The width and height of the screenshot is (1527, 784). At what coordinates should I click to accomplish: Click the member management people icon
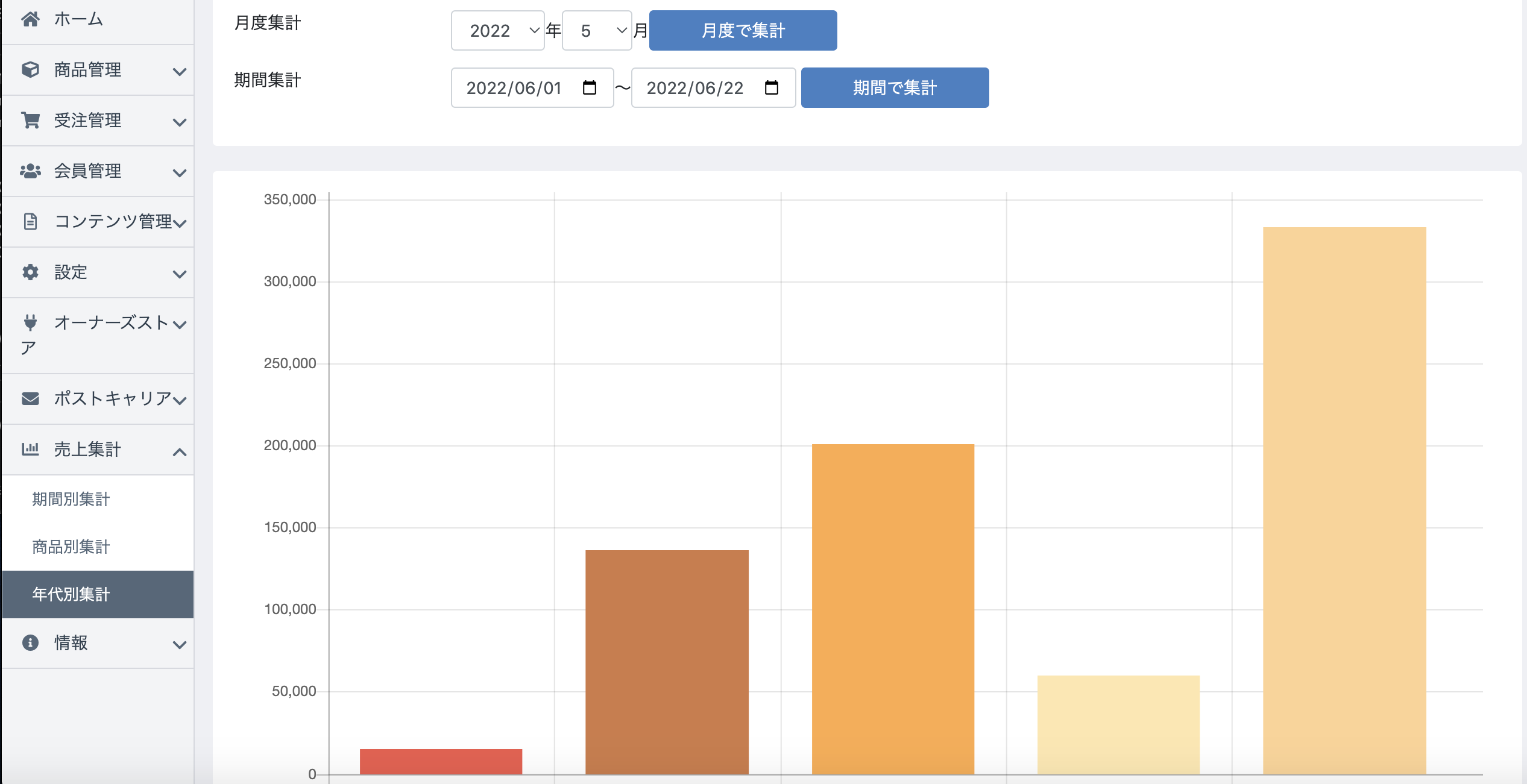30,171
